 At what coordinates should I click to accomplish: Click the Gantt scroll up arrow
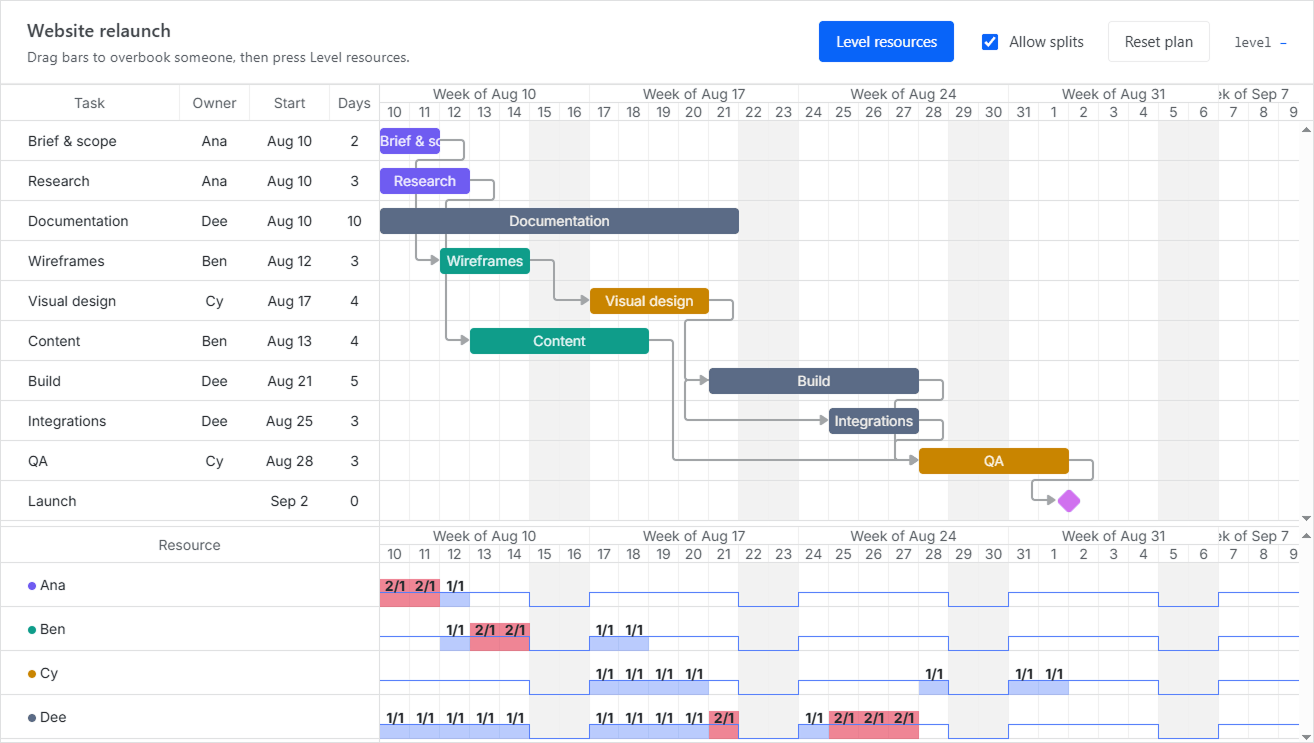pyautogui.click(x=1306, y=130)
